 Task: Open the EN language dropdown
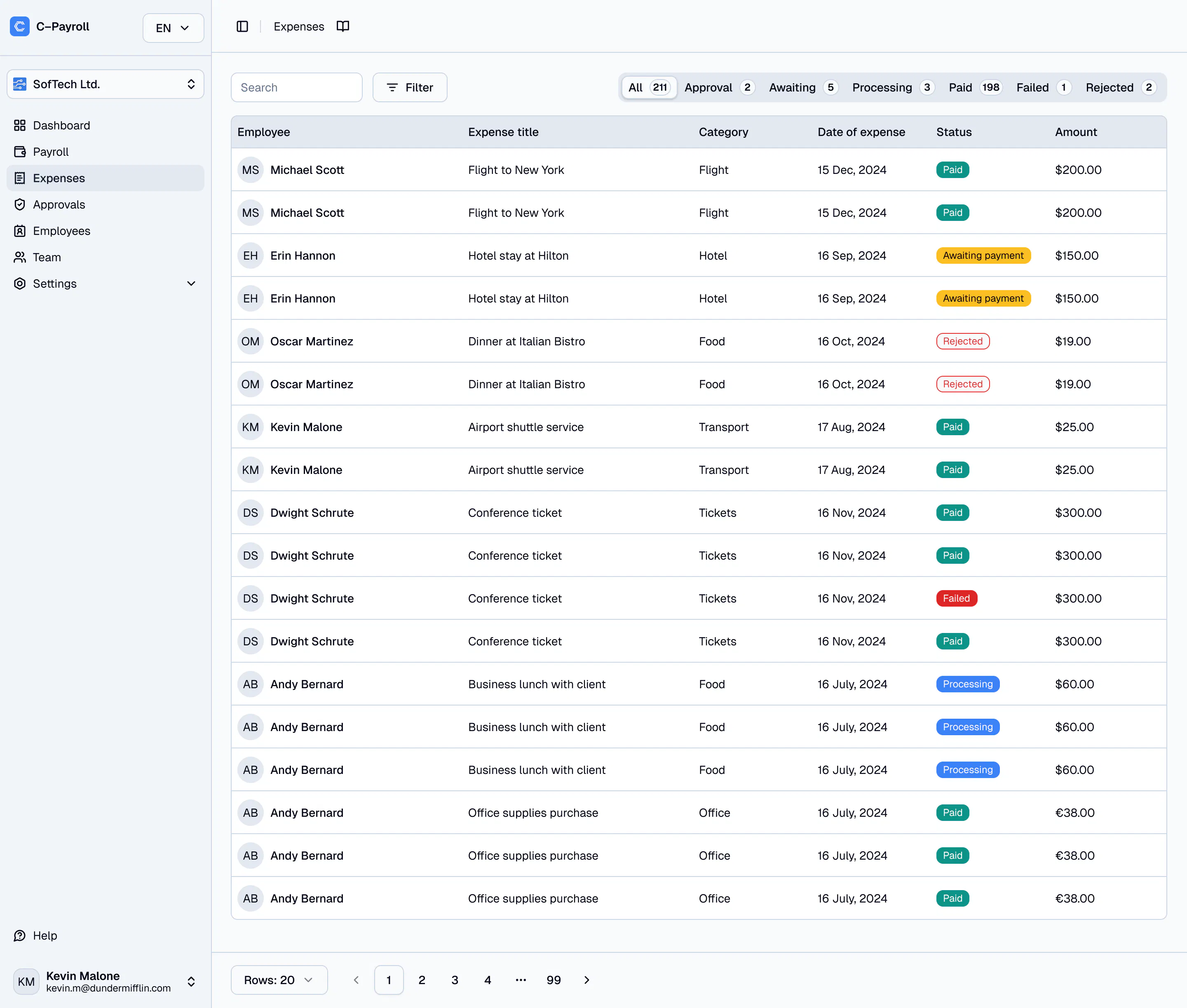coord(173,28)
